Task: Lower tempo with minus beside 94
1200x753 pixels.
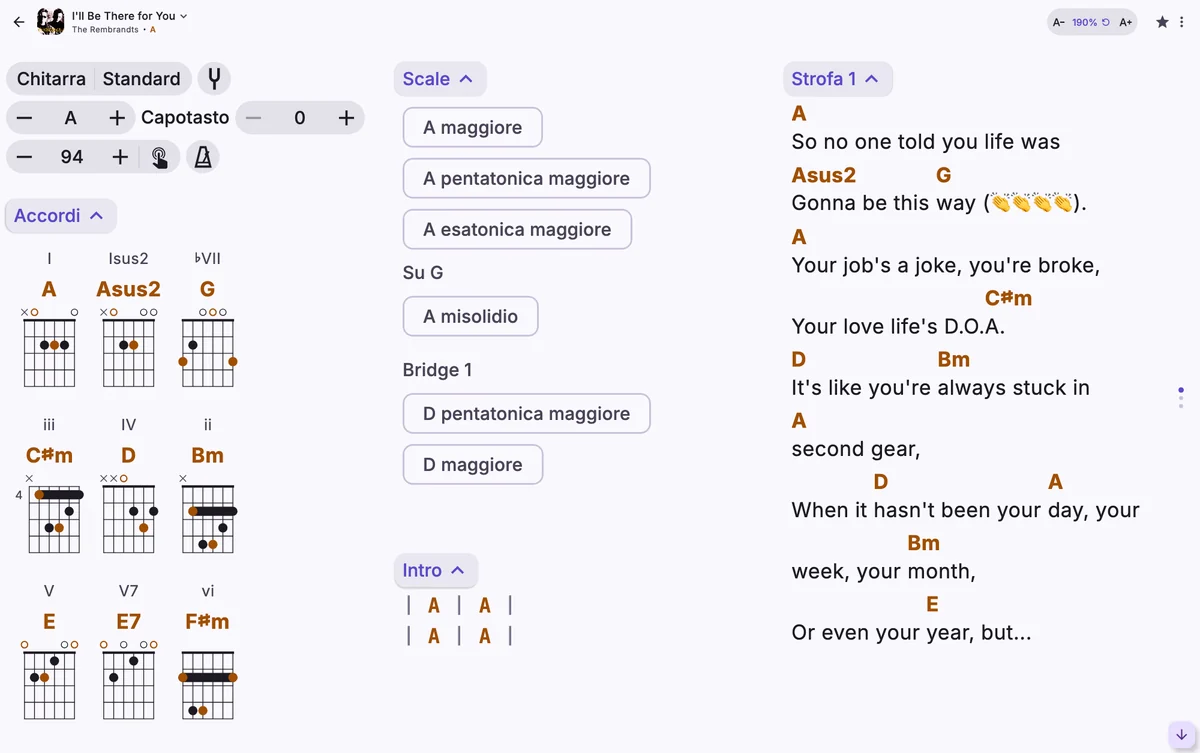Action: click(25, 157)
